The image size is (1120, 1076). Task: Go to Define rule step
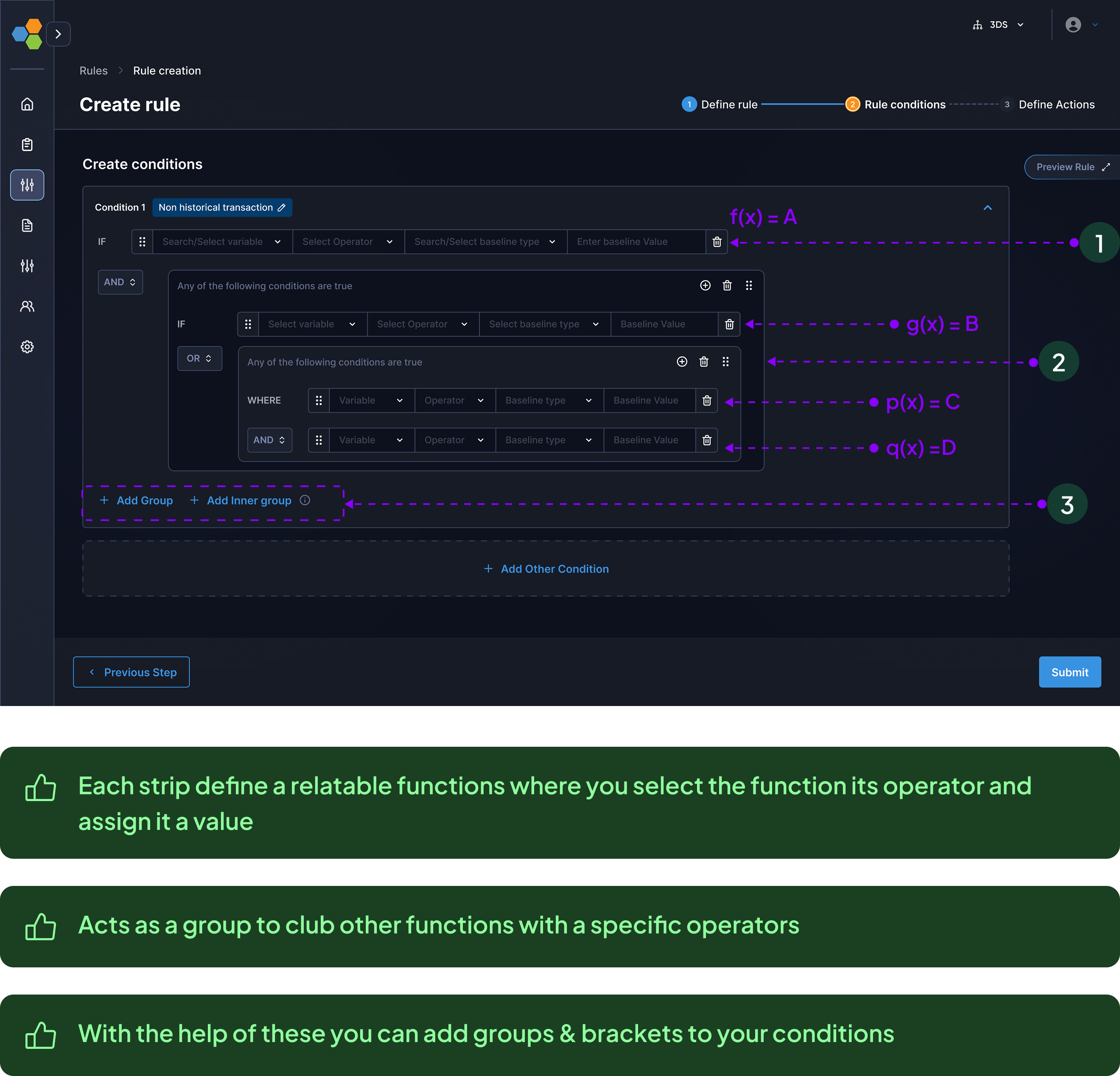(720, 104)
